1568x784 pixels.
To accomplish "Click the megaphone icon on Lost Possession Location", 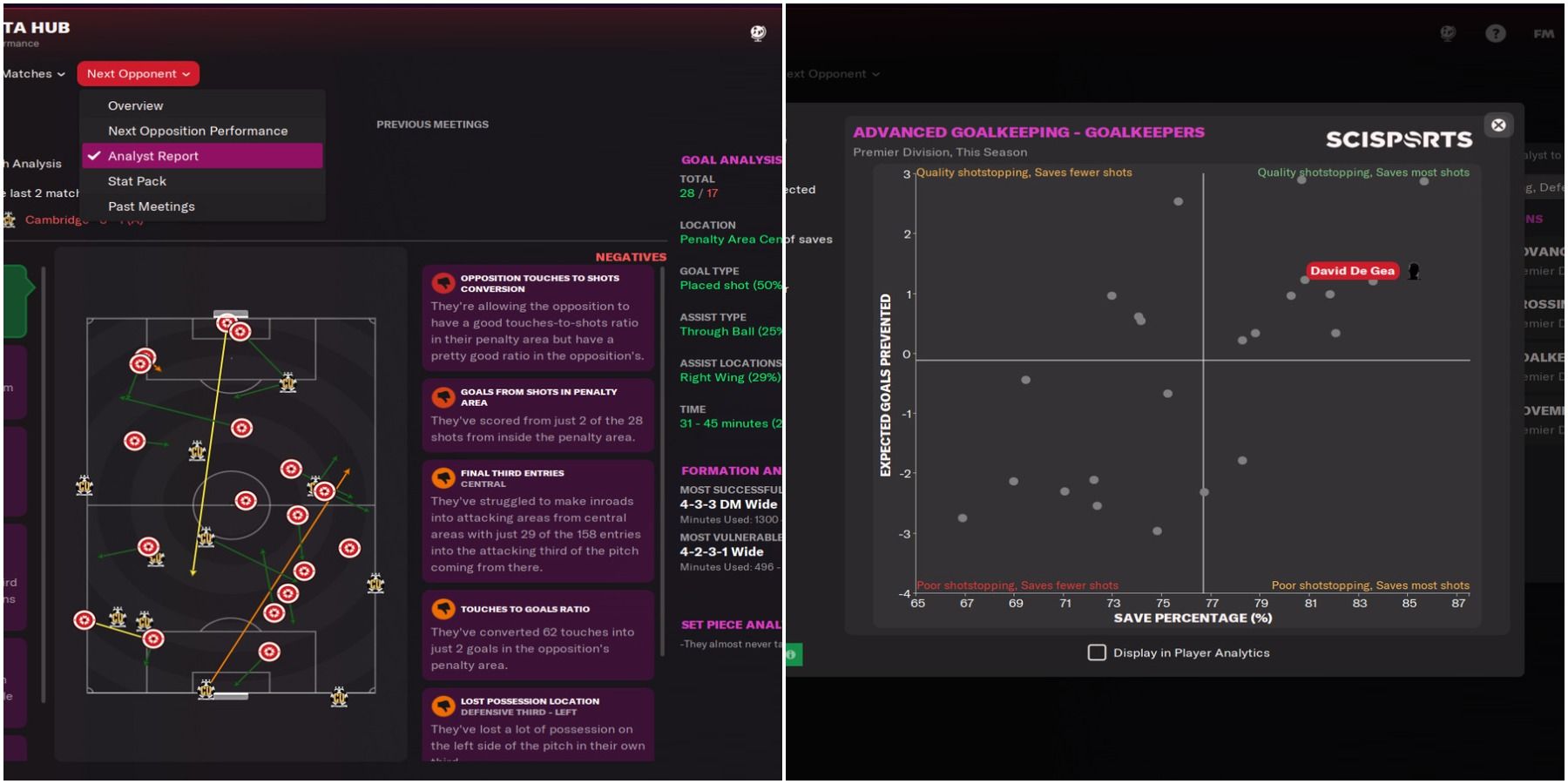I will 443,705.
